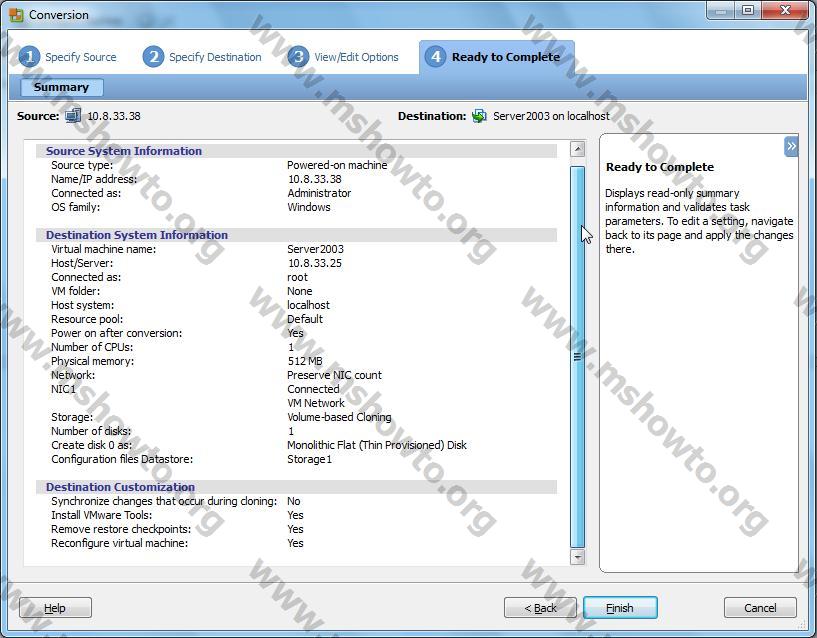Click the 'NIC1' row label
Image resolution: width=817 pixels, height=638 pixels.
63,389
